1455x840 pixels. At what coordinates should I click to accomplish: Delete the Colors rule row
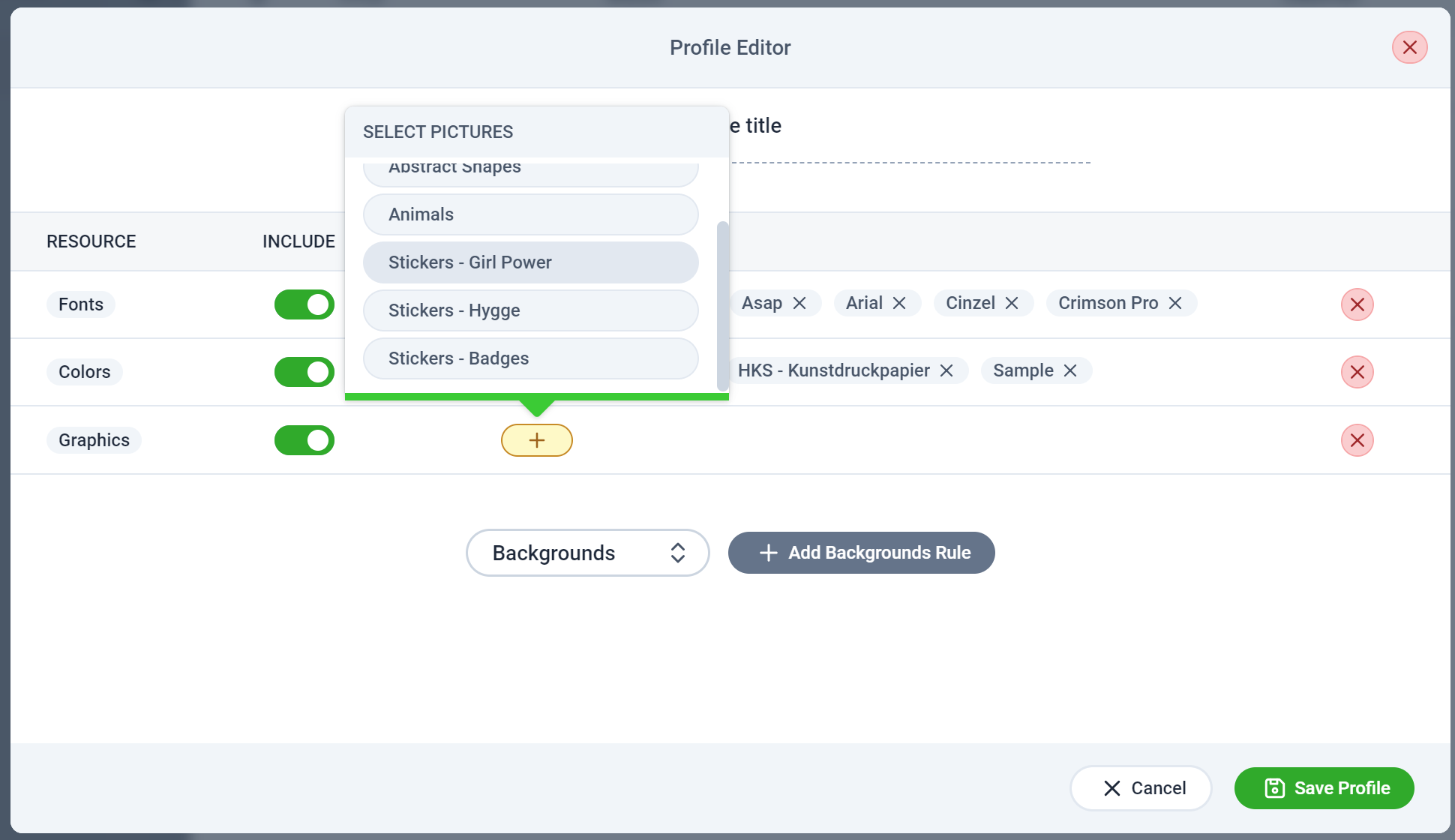1357,372
